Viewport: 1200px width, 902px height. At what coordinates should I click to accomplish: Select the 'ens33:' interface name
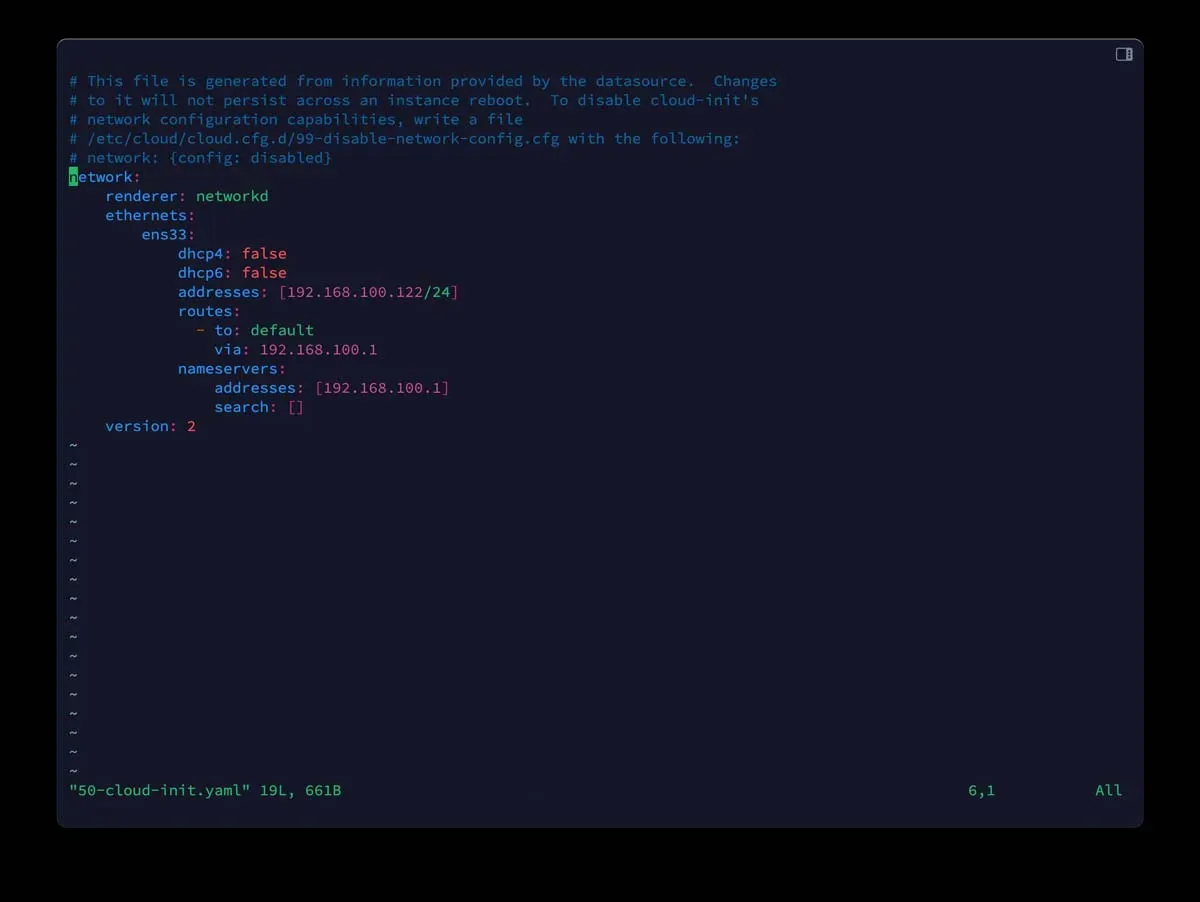(x=168, y=234)
